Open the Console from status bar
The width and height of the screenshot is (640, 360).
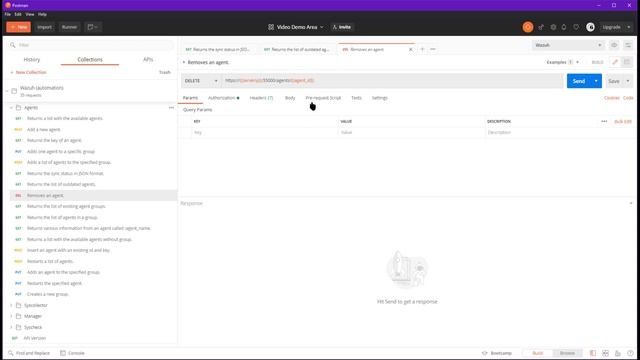72,353
